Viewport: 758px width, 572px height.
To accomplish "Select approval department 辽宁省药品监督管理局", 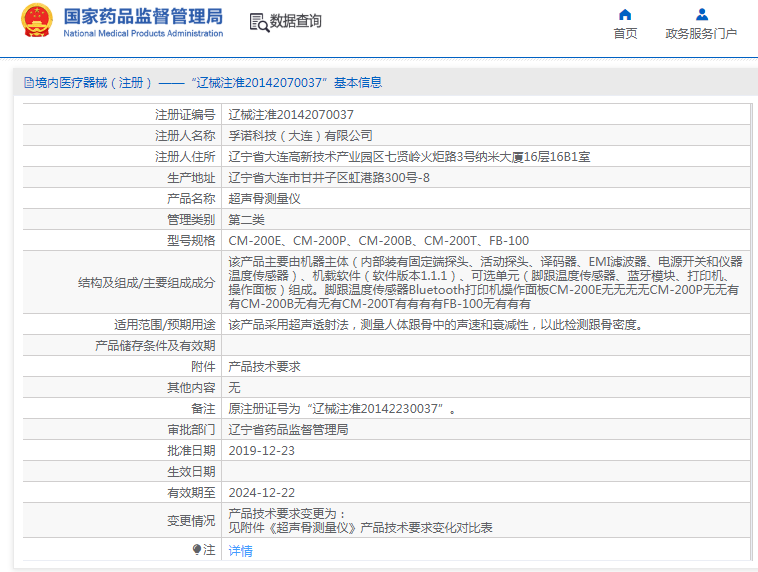I will 289,429.
